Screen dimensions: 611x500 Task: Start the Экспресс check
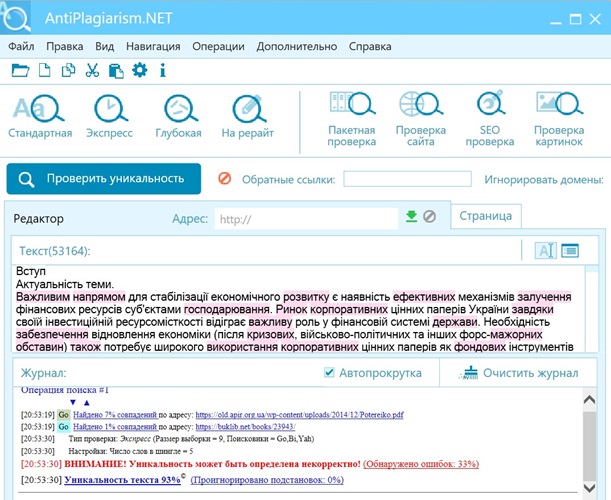pos(109,117)
